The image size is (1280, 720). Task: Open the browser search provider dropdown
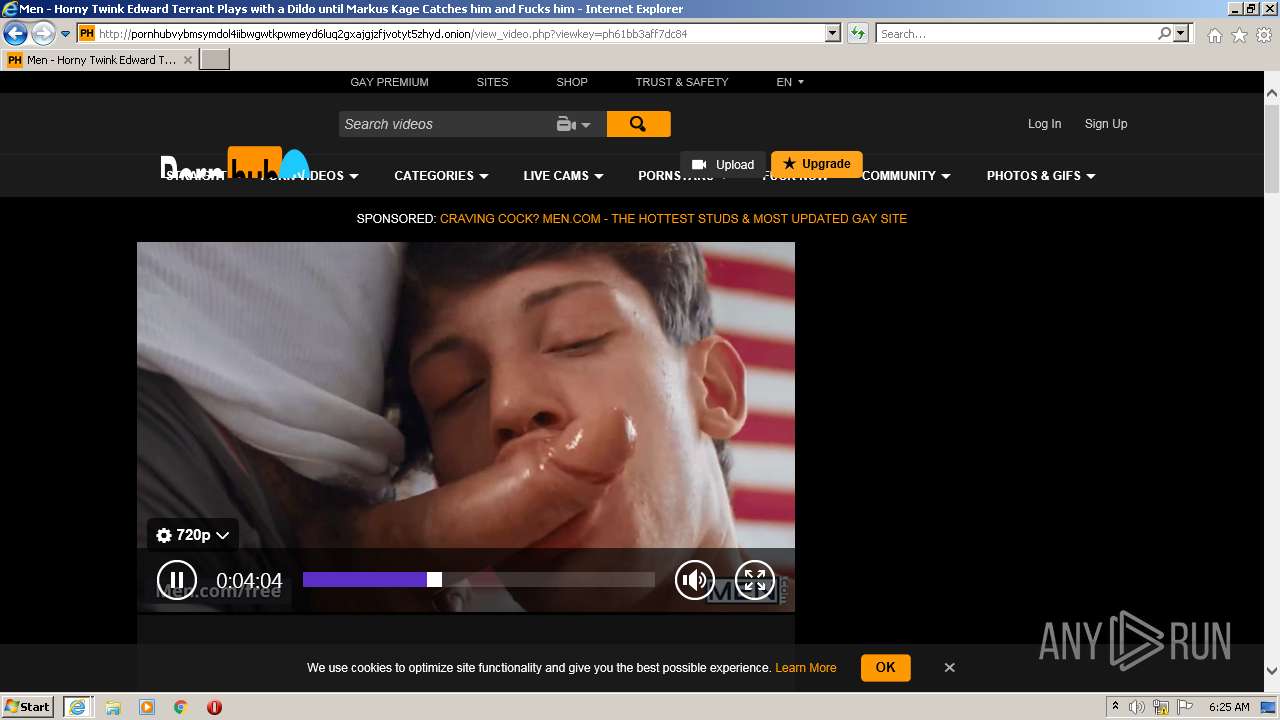pyautogui.click(x=1181, y=33)
